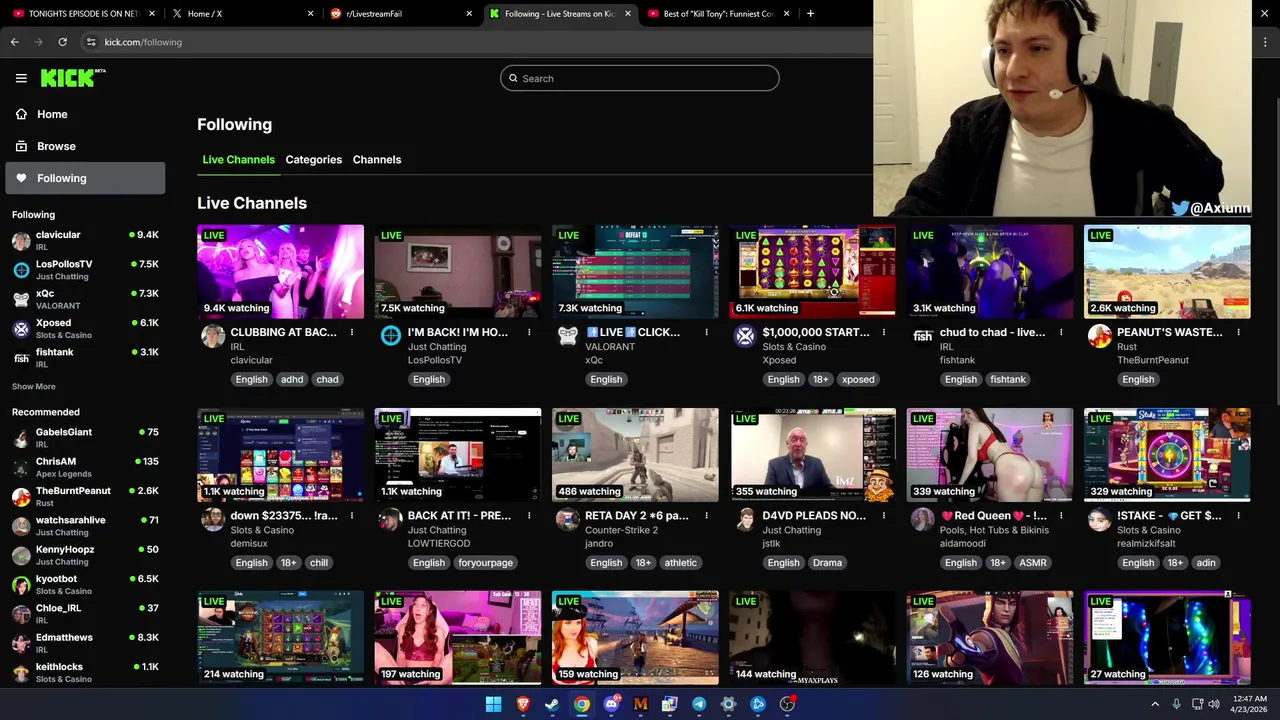Viewport: 1280px width, 720px height.
Task: Expand Show More under Following
Action: pos(34,386)
